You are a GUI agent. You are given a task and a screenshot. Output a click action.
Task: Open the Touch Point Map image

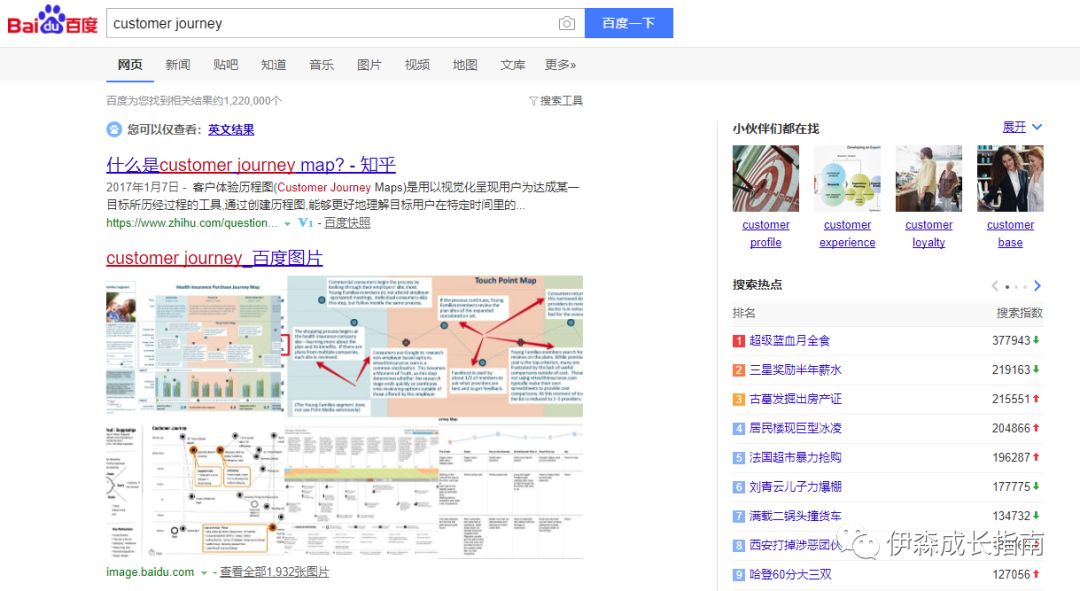pyautogui.click(x=435, y=346)
